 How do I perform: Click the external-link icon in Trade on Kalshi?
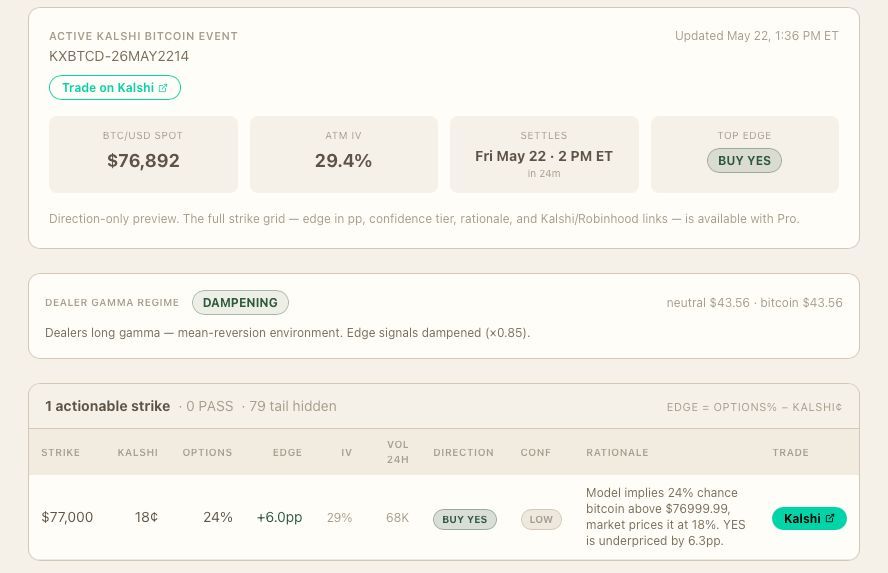pyautogui.click(x=163, y=88)
